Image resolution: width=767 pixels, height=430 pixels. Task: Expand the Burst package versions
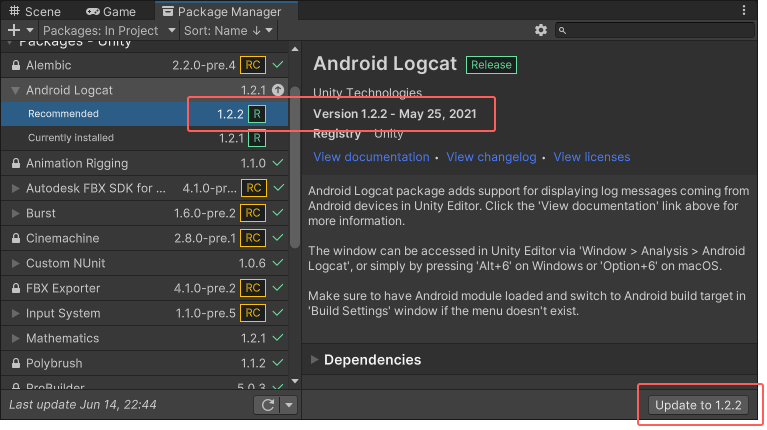pyautogui.click(x=16, y=213)
